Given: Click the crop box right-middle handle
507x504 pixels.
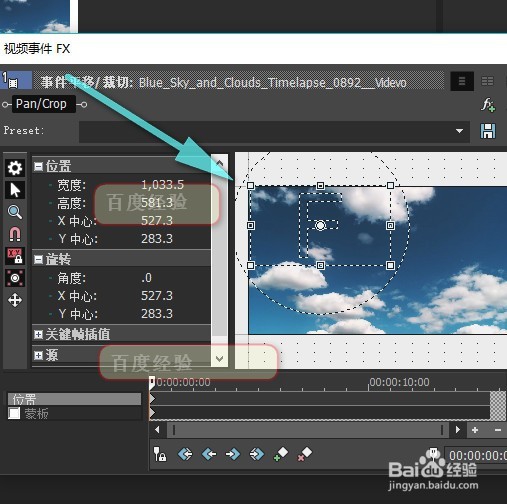Looking at the screenshot, I should pyautogui.click(x=390, y=225).
